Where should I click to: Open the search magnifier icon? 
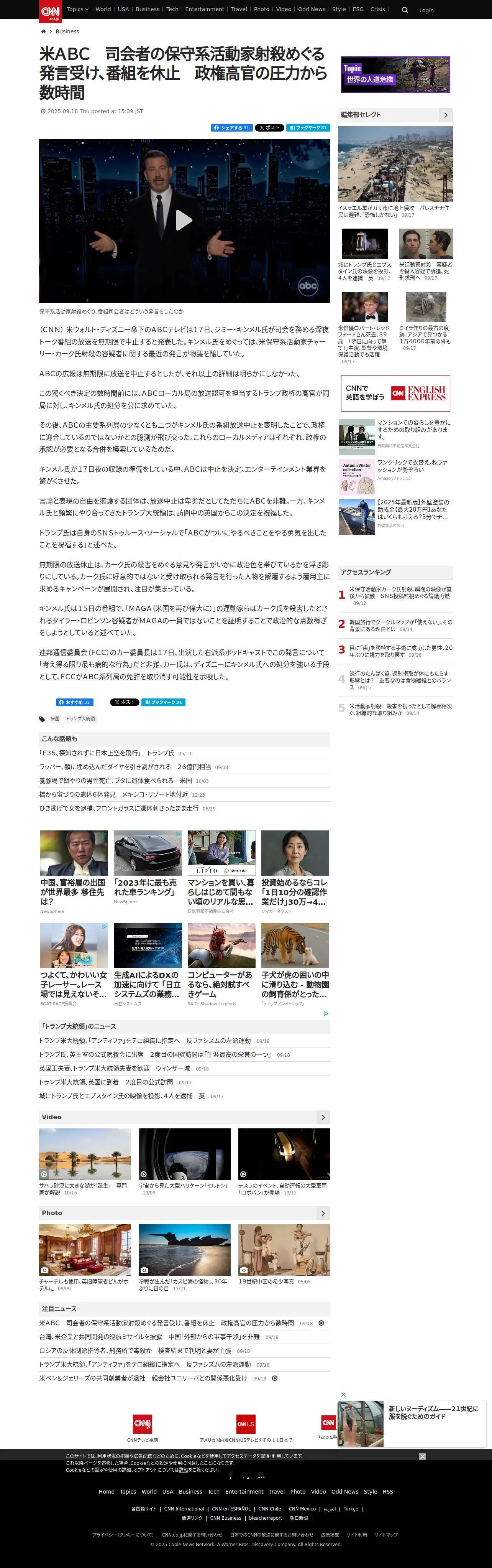405,10
